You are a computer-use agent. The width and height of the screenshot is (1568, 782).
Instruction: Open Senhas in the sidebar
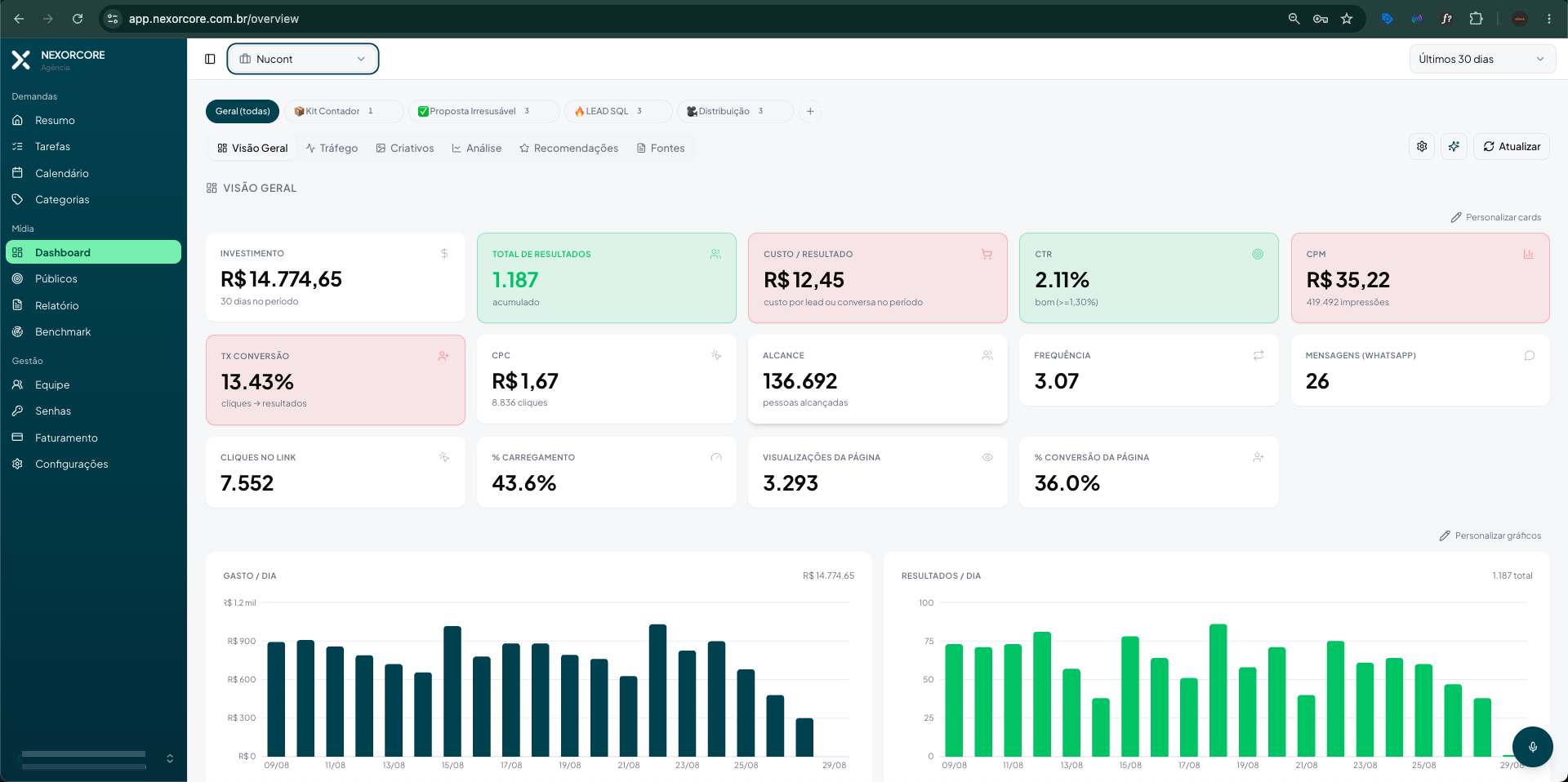pos(93,411)
